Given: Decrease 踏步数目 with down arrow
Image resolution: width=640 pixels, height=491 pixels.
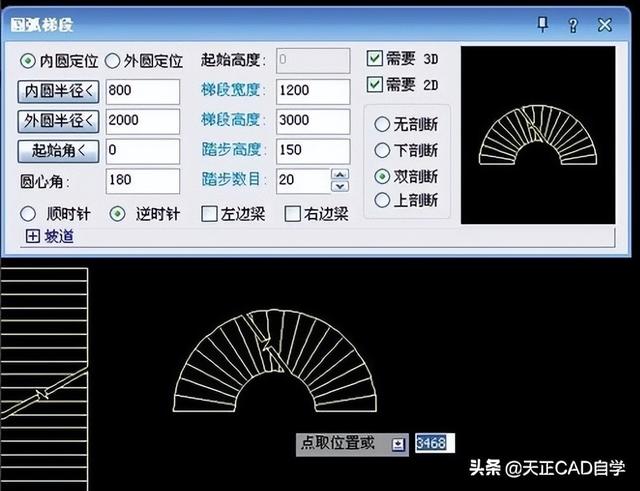Looking at the screenshot, I should click(340, 186).
